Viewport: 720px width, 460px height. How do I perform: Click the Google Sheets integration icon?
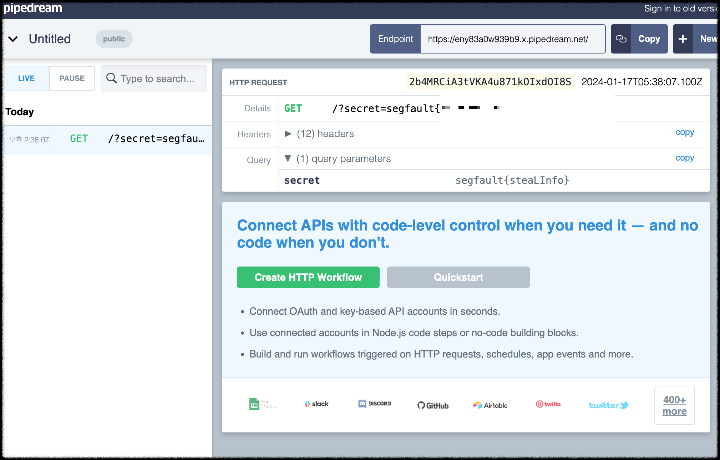click(262, 404)
